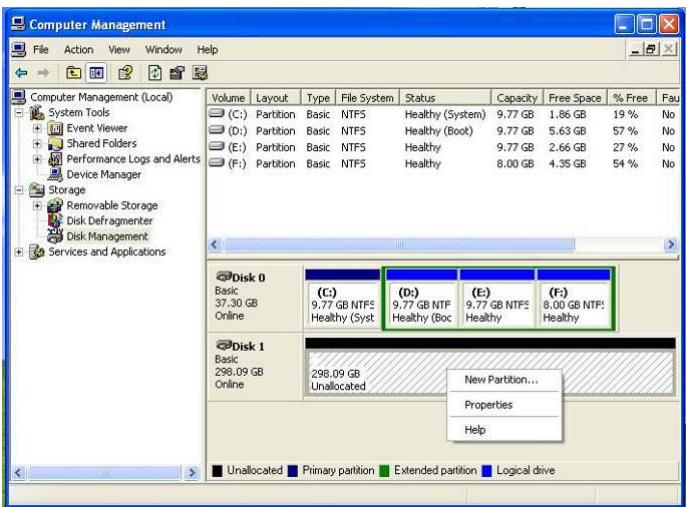Screen dimensions: 687x507
Task: Choose Help from the context menu
Action: coord(504,430)
